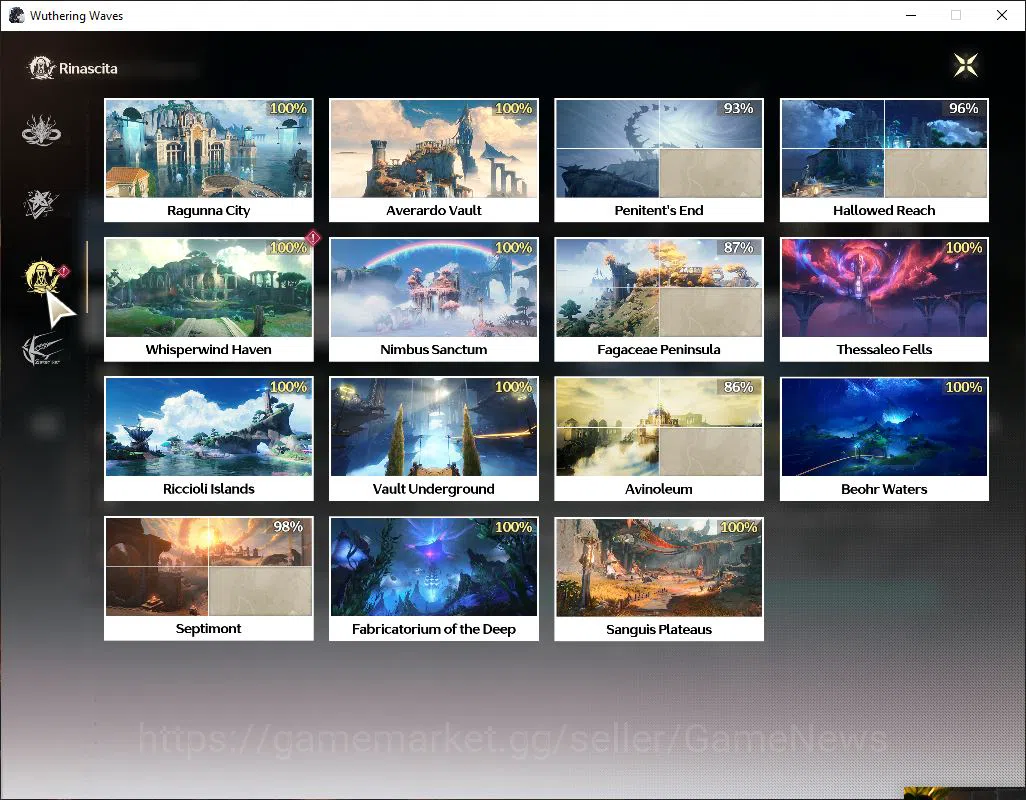Open the Sanguis Plateaus area card

click(659, 578)
